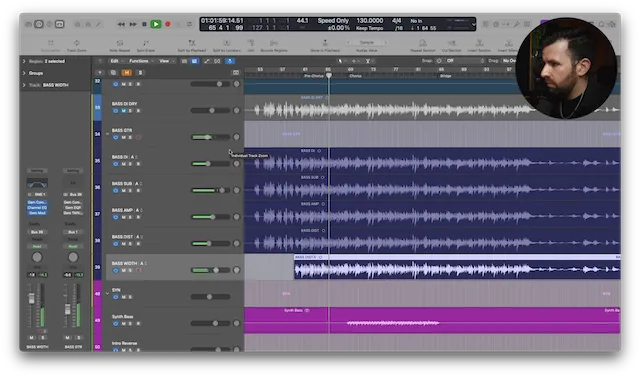Open the View menu in the tracks area
The image size is (640, 377).
pos(166,61)
